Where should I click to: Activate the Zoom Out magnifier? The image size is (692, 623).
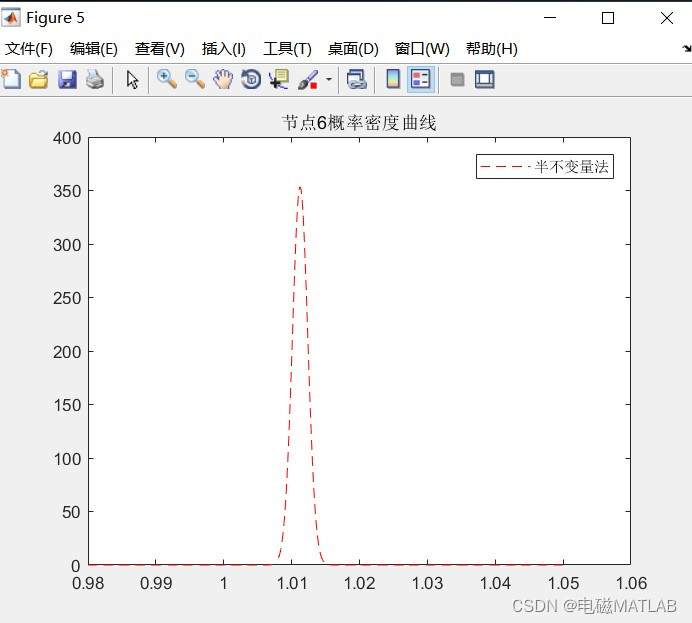click(195, 80)
